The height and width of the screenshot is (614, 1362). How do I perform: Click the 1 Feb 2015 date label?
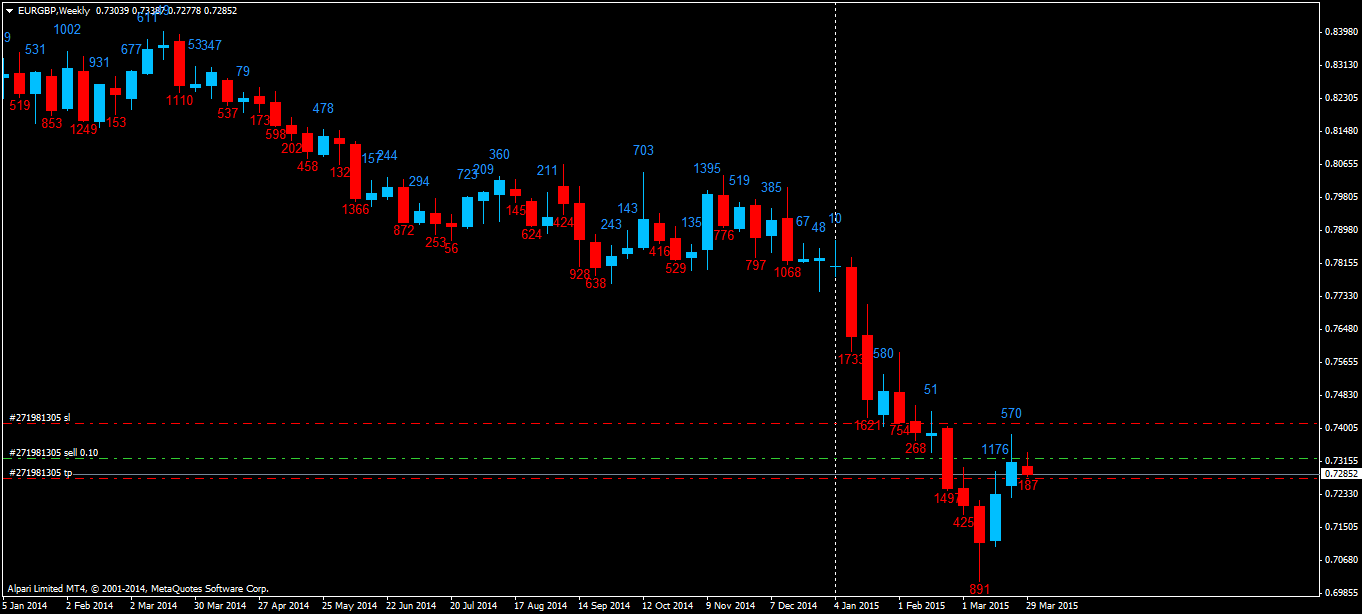click(921, 606)
